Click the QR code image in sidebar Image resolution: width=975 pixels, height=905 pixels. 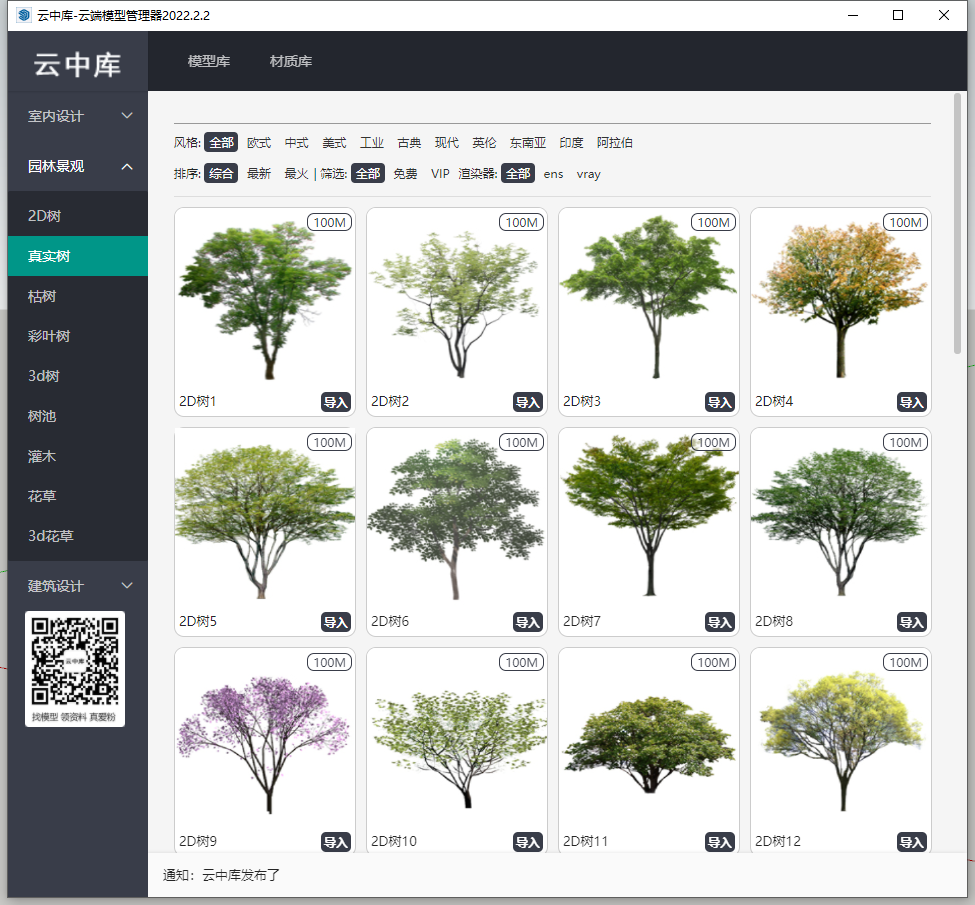click(x=75, y=669)
